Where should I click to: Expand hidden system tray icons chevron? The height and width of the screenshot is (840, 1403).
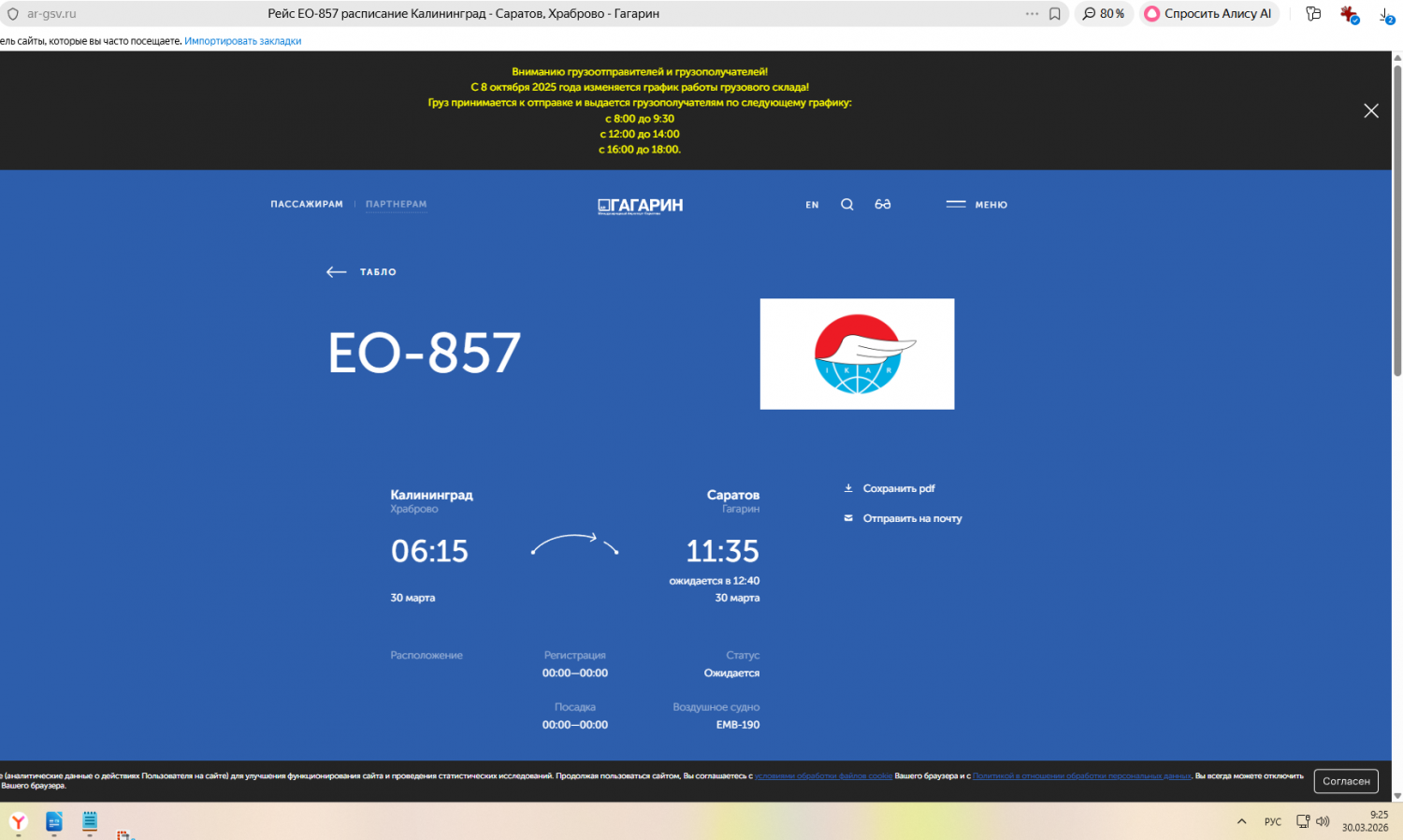[x=1241, y=821]
